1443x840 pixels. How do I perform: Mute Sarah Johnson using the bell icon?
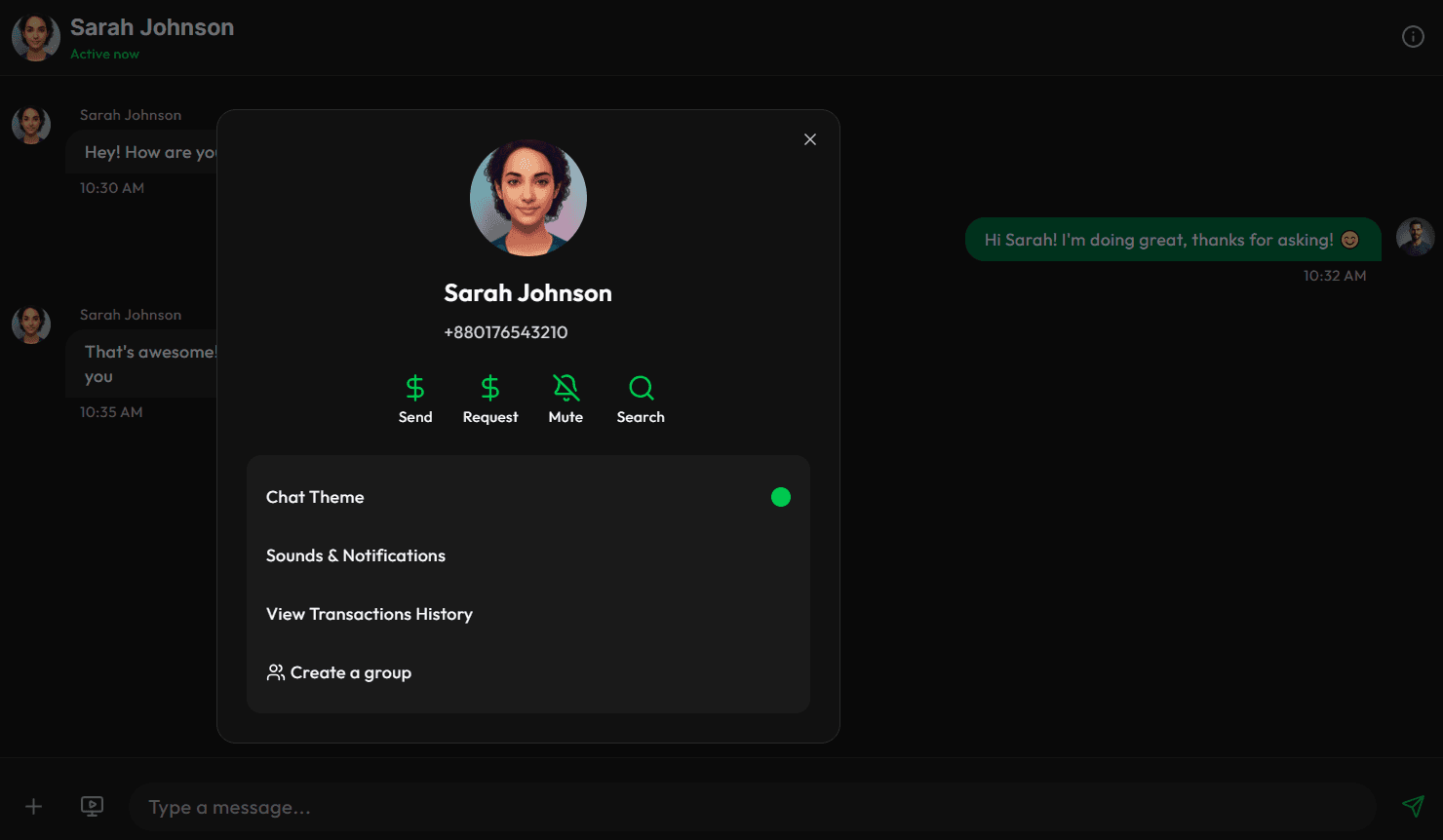point(565,387)
